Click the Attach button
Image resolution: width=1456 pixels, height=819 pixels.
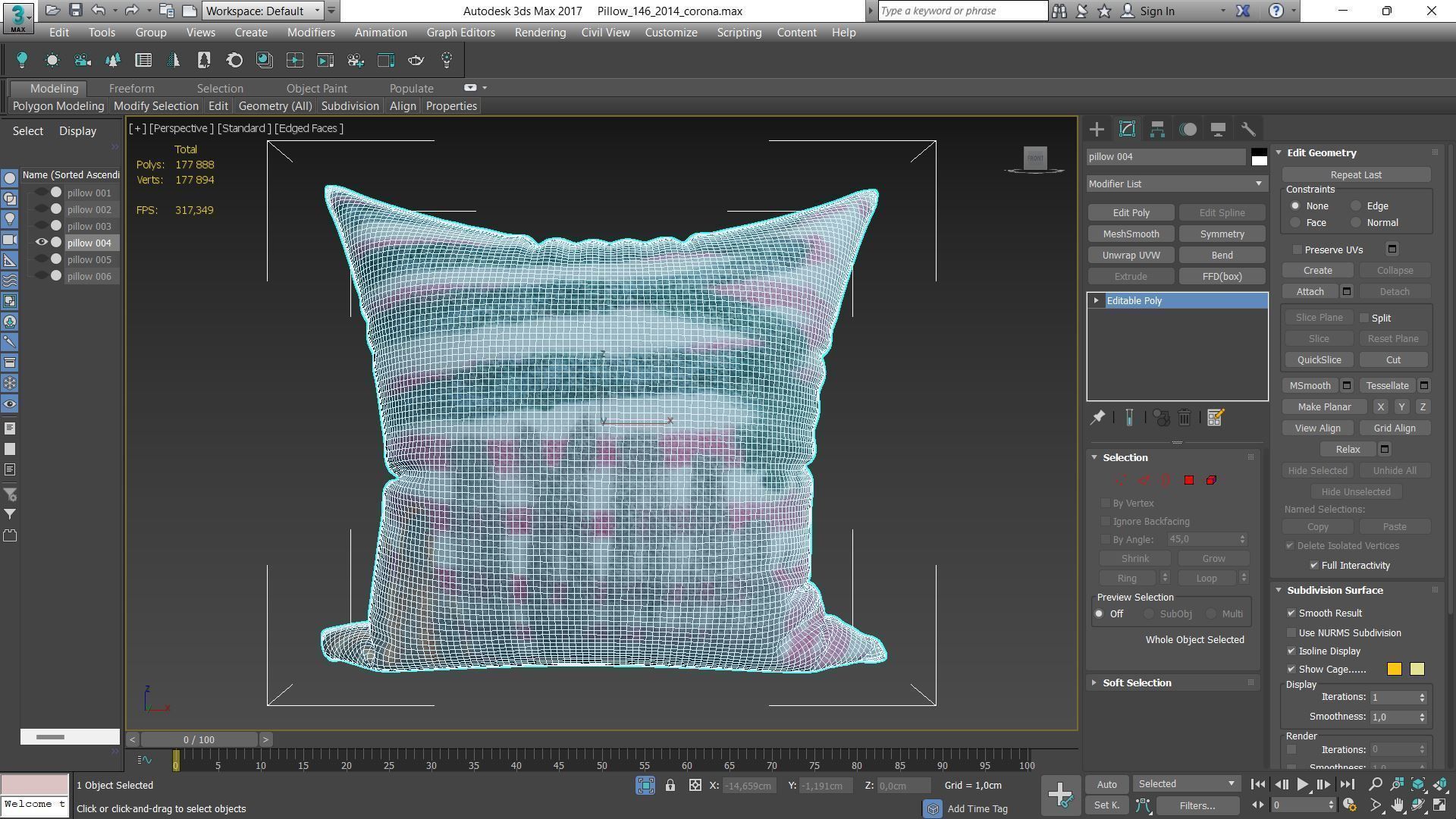tap(1310, 292)
